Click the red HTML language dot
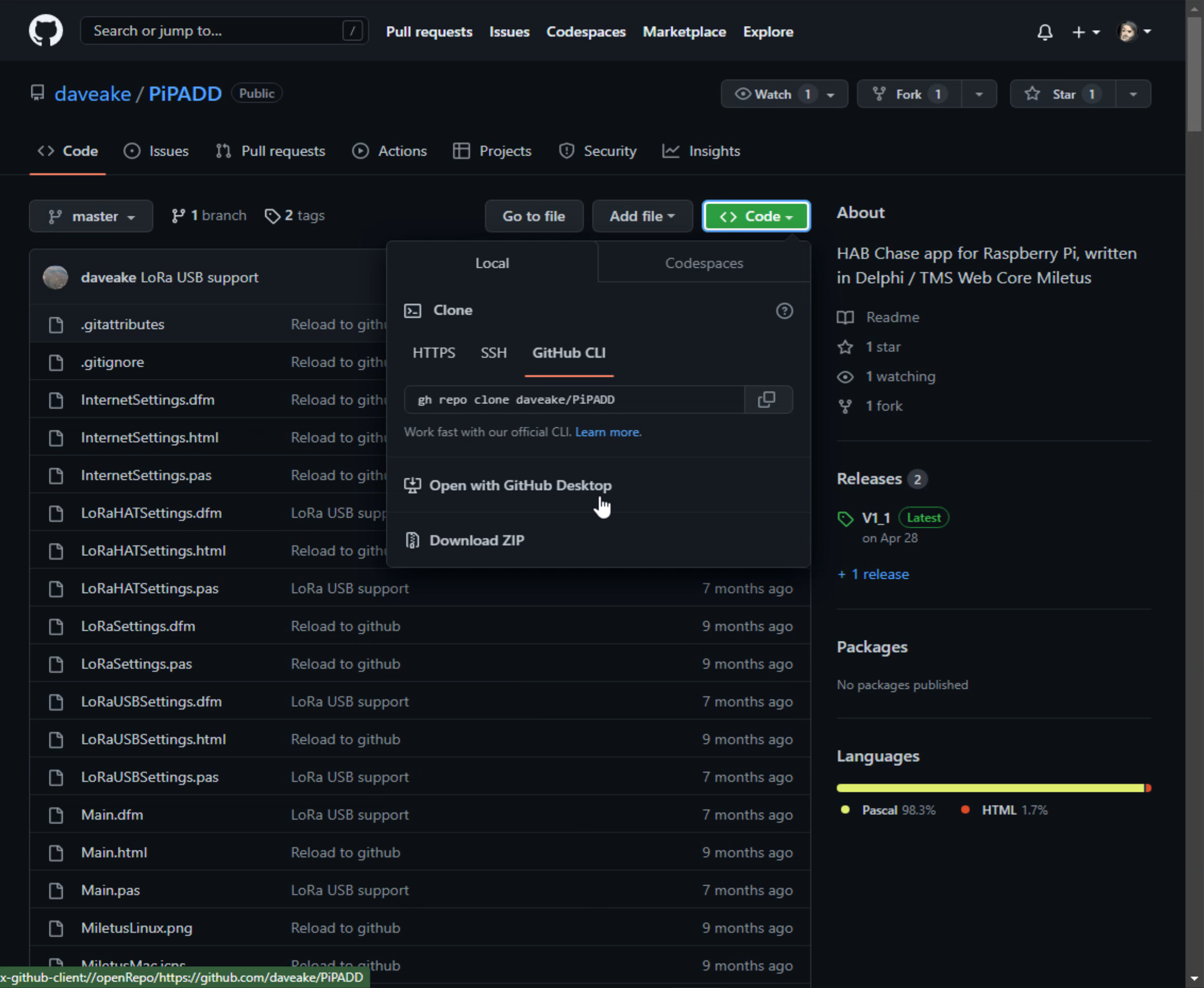Image resolution: width=1204 pixels, height=988 pixels. [965, 810]
